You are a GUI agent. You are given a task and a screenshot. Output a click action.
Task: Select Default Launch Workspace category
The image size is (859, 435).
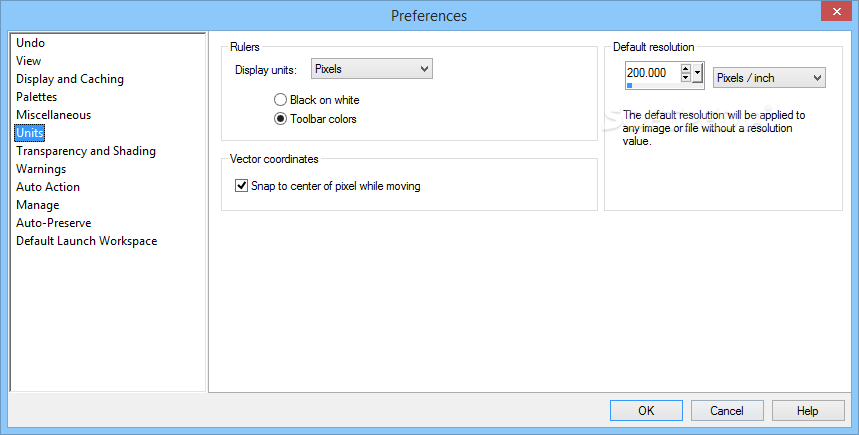[86, 241]
